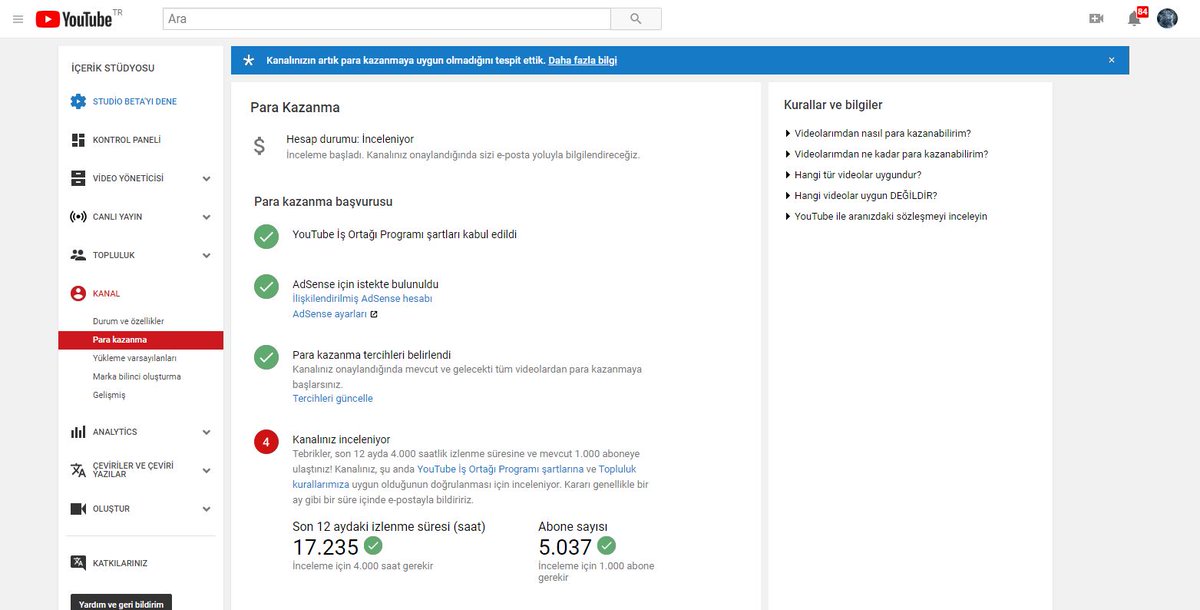Click the search magnifier button
Screen dimensions: 1200x610
coord(636,19)
